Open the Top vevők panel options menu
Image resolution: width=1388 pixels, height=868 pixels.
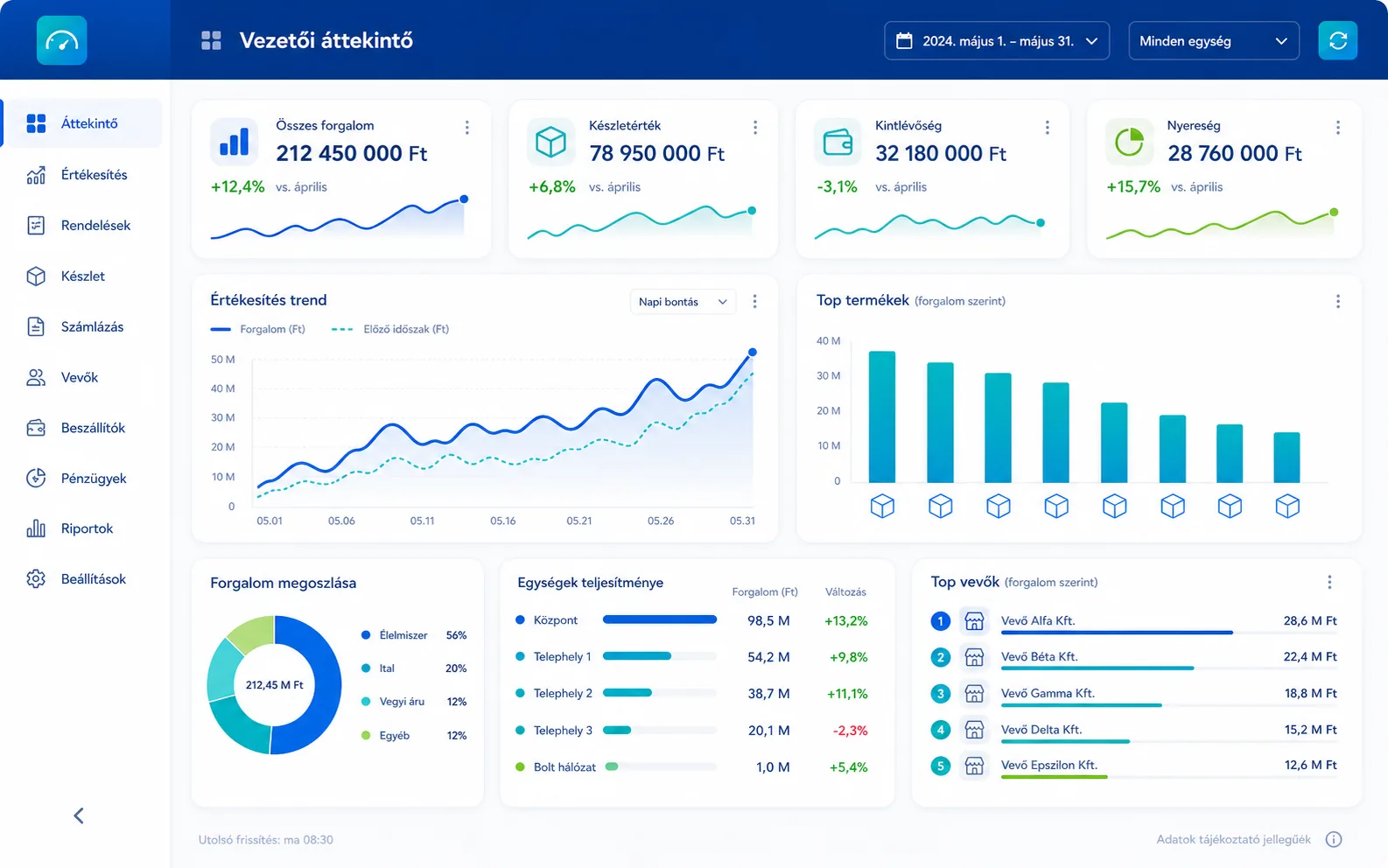(x=1329, y=582)
